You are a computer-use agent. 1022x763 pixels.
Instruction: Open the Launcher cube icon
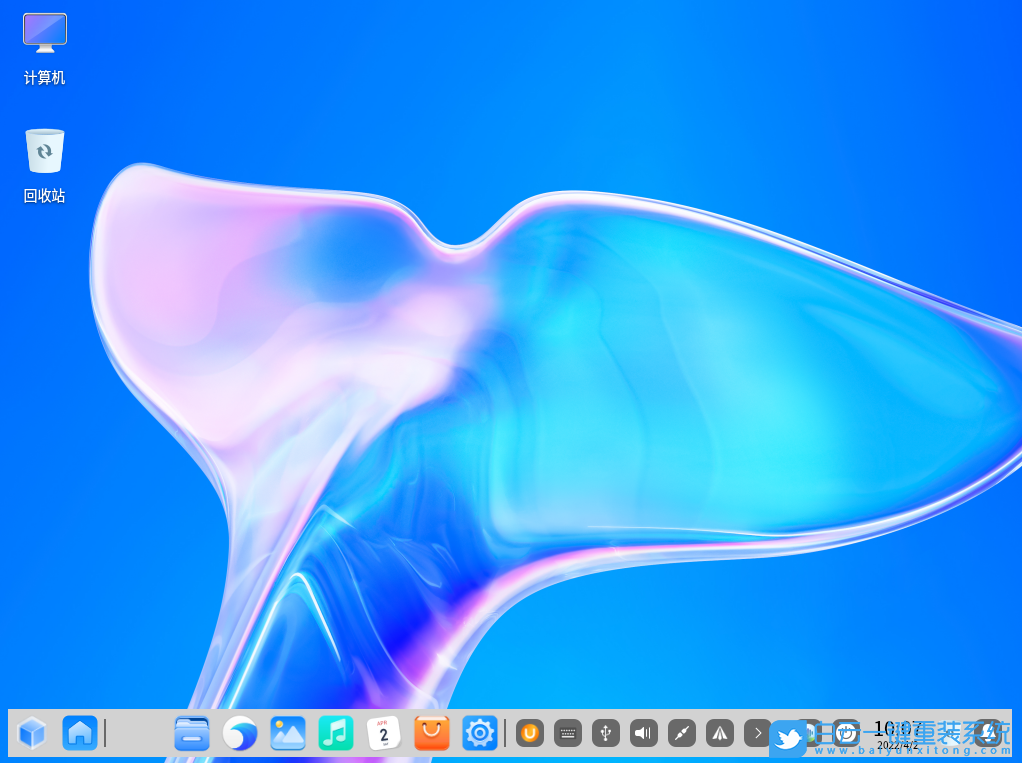point(31,733)
